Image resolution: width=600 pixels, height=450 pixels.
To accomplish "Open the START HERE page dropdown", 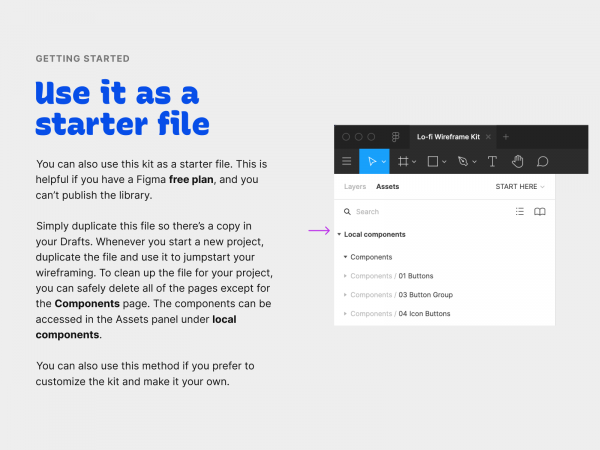I will (520, 186).
